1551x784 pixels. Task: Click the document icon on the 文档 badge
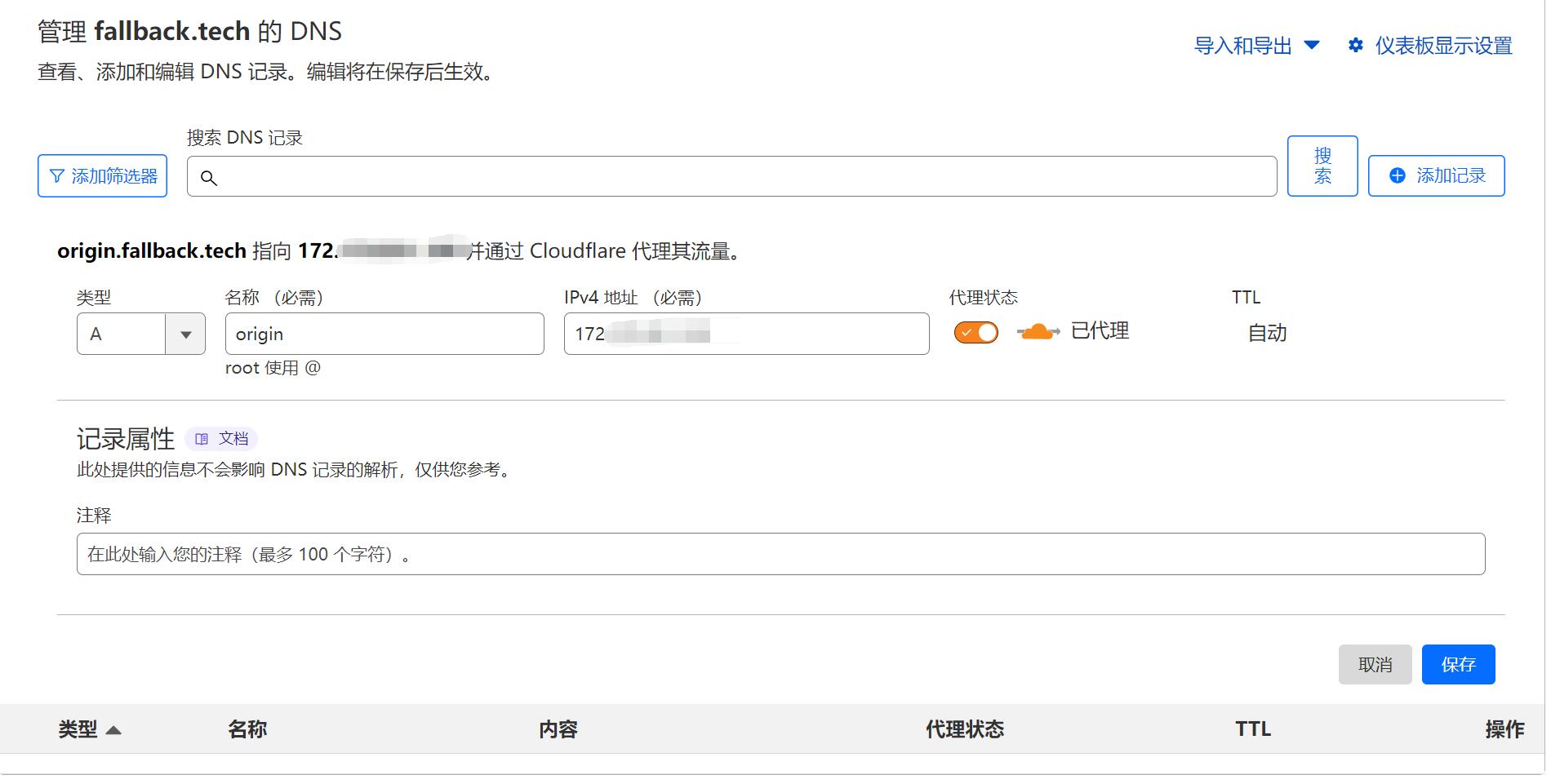tap(202, 438)
